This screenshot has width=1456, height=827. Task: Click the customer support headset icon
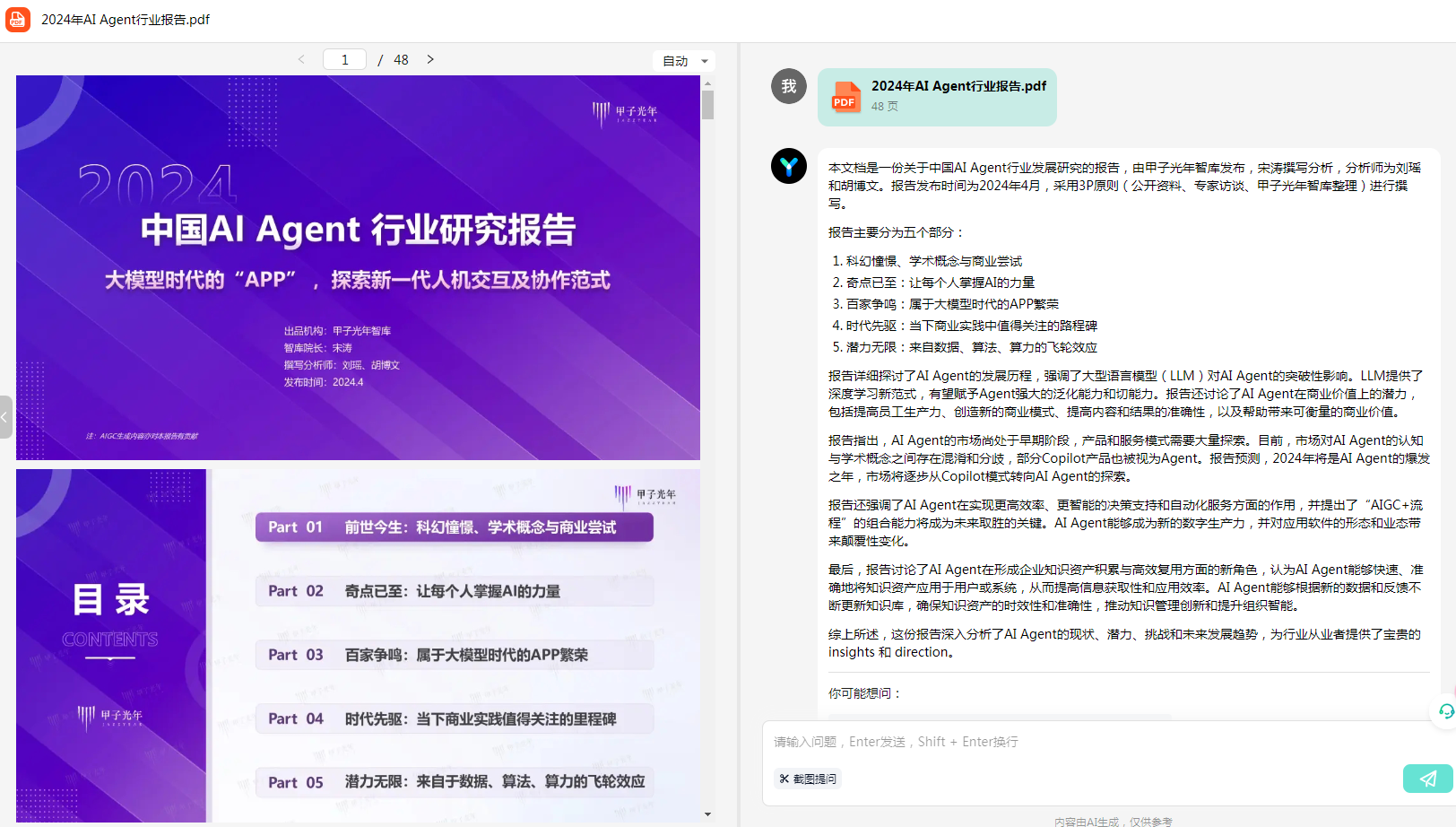1445,711
